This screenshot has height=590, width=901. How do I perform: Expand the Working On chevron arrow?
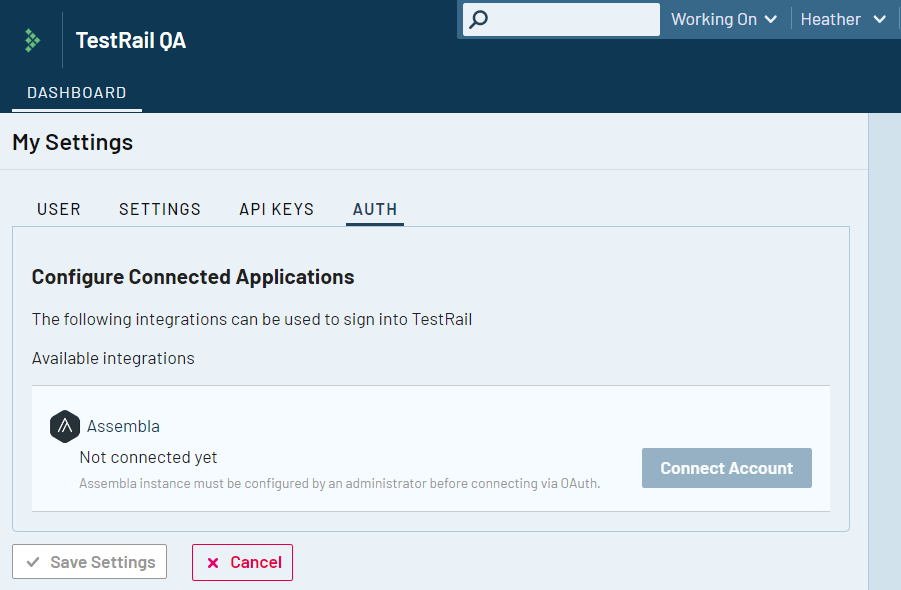coord(771,20)
